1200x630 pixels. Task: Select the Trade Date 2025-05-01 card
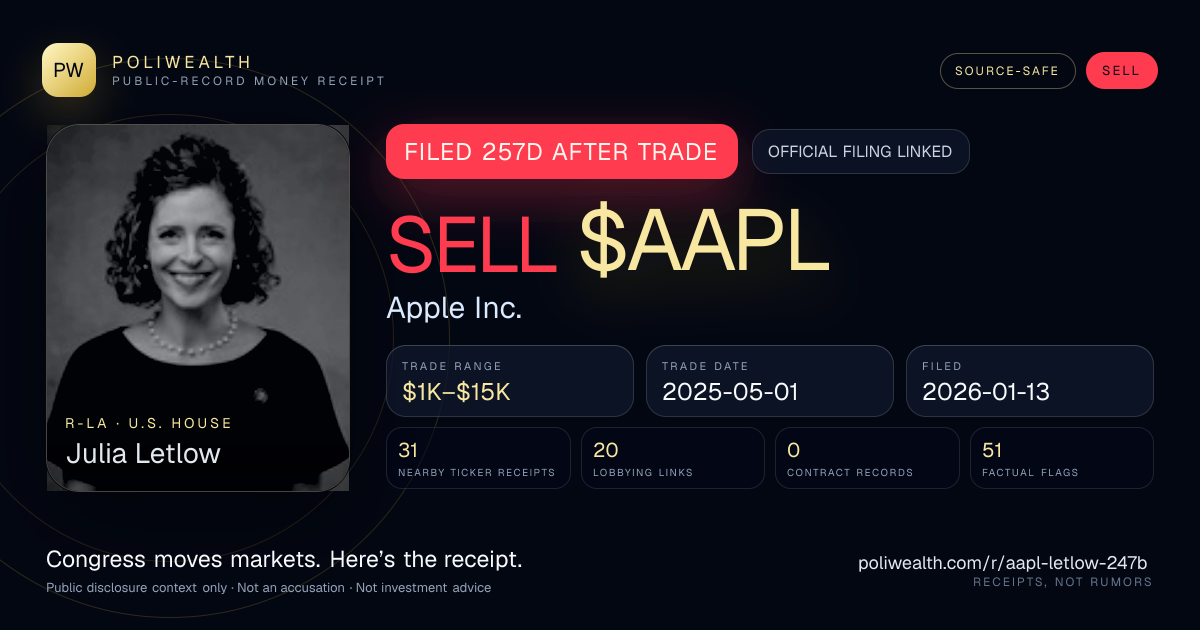770,381
